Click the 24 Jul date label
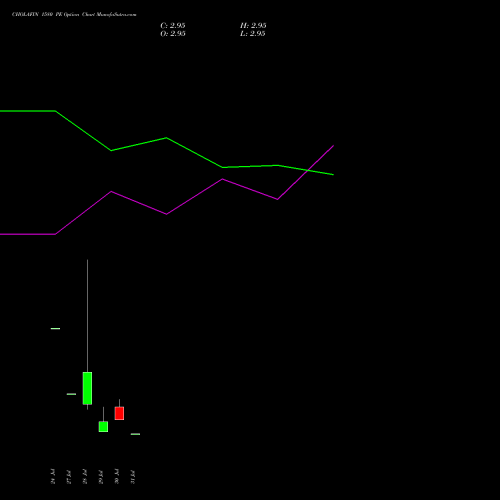 pos(53,476)
